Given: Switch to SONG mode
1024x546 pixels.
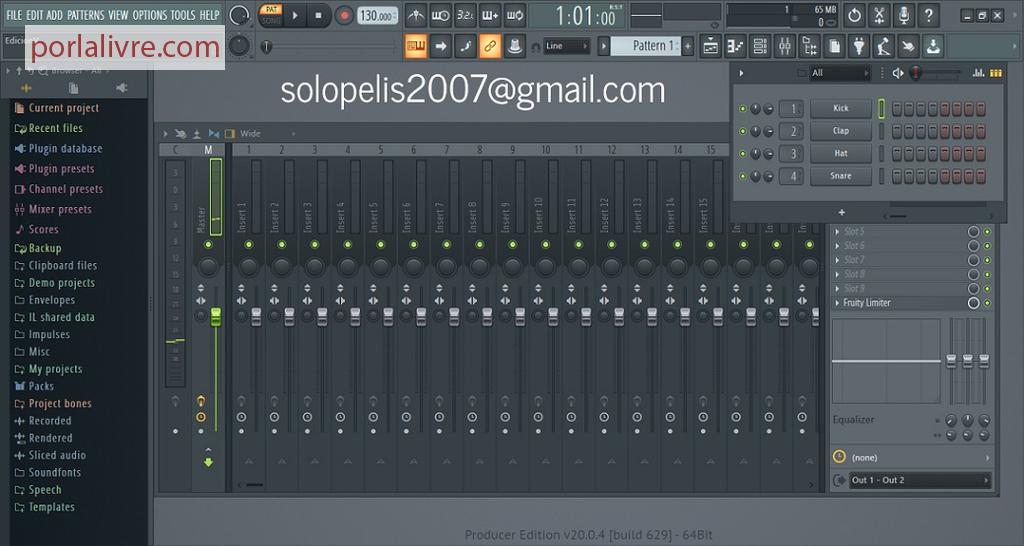Looking at the screenshot, I should pos(271,21).
